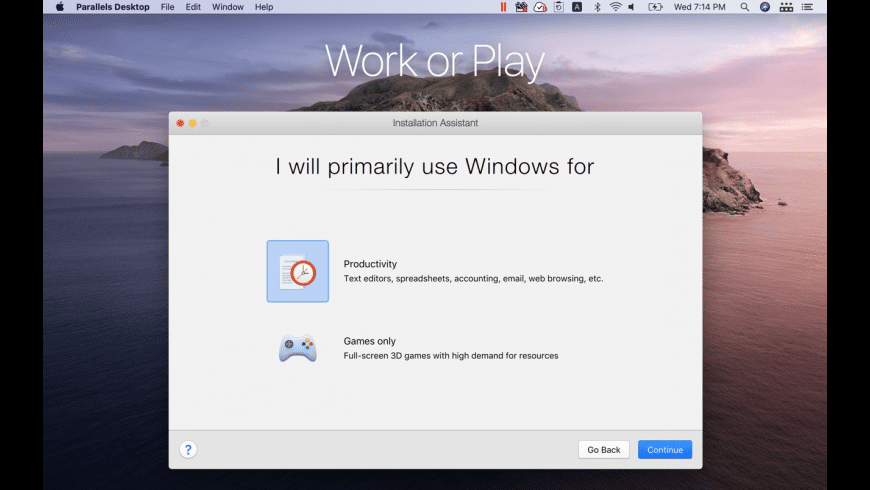Click the Siri icon in menu bar
870x490 pixels.
click(x=765, y=7)
